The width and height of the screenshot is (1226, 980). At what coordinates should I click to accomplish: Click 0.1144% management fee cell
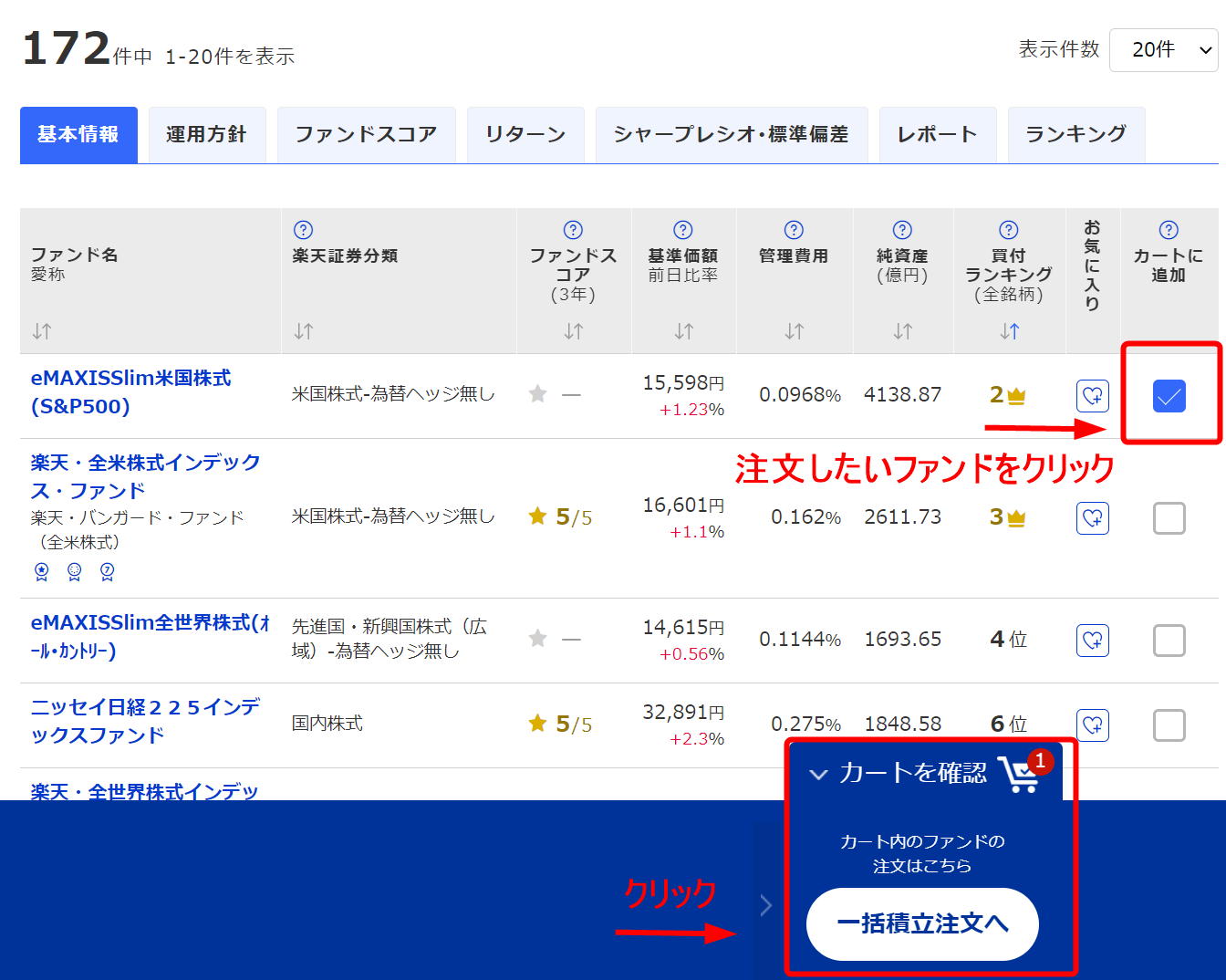(x=800, y=640)
